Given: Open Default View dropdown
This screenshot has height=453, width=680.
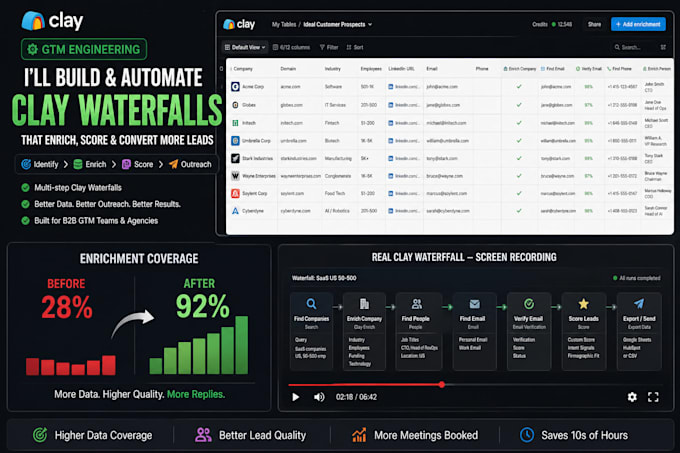Looking at the screenshot, I should tap(245, 47).
